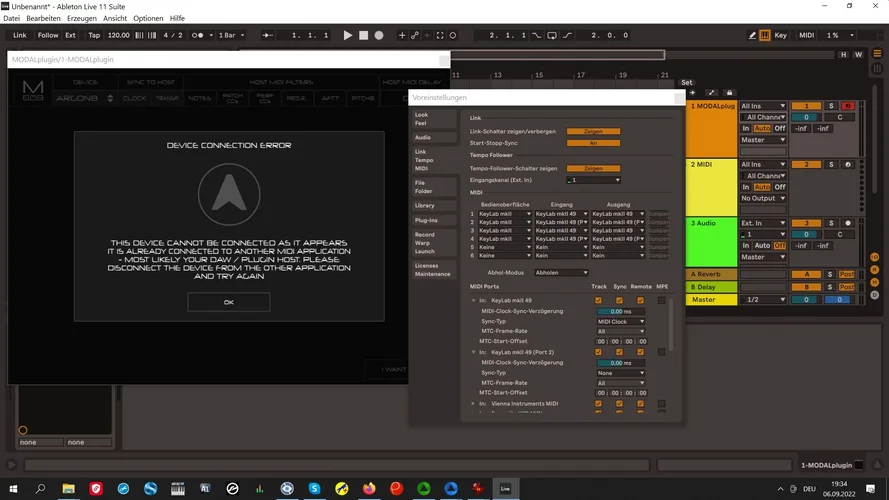This screenshot has height=500, width=889.
Task: Arm the 3 Audio track for recording
Action: pos(847,223)
